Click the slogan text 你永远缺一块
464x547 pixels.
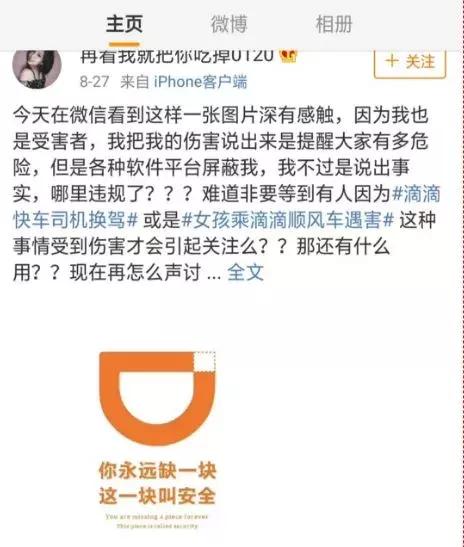pyautogui.click(x=157, y=471)
